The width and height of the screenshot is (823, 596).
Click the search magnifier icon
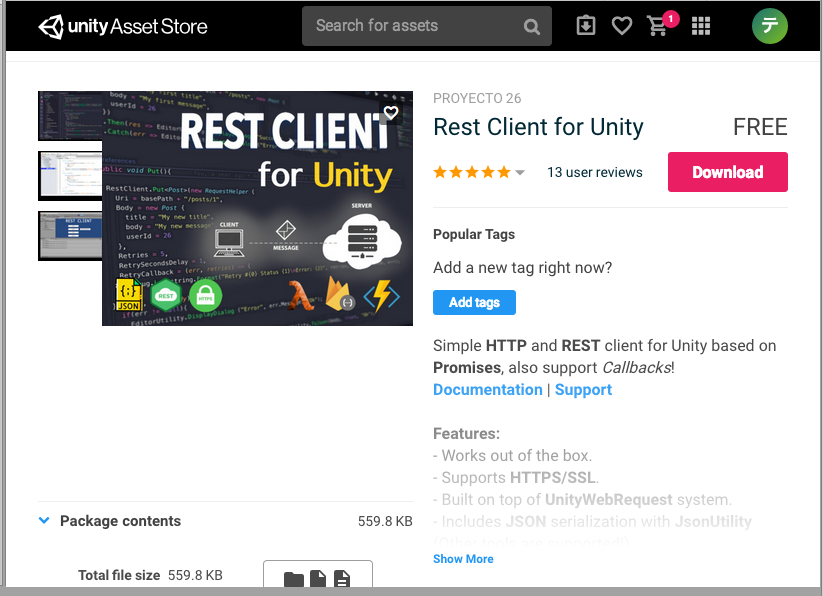click(532, 27)
